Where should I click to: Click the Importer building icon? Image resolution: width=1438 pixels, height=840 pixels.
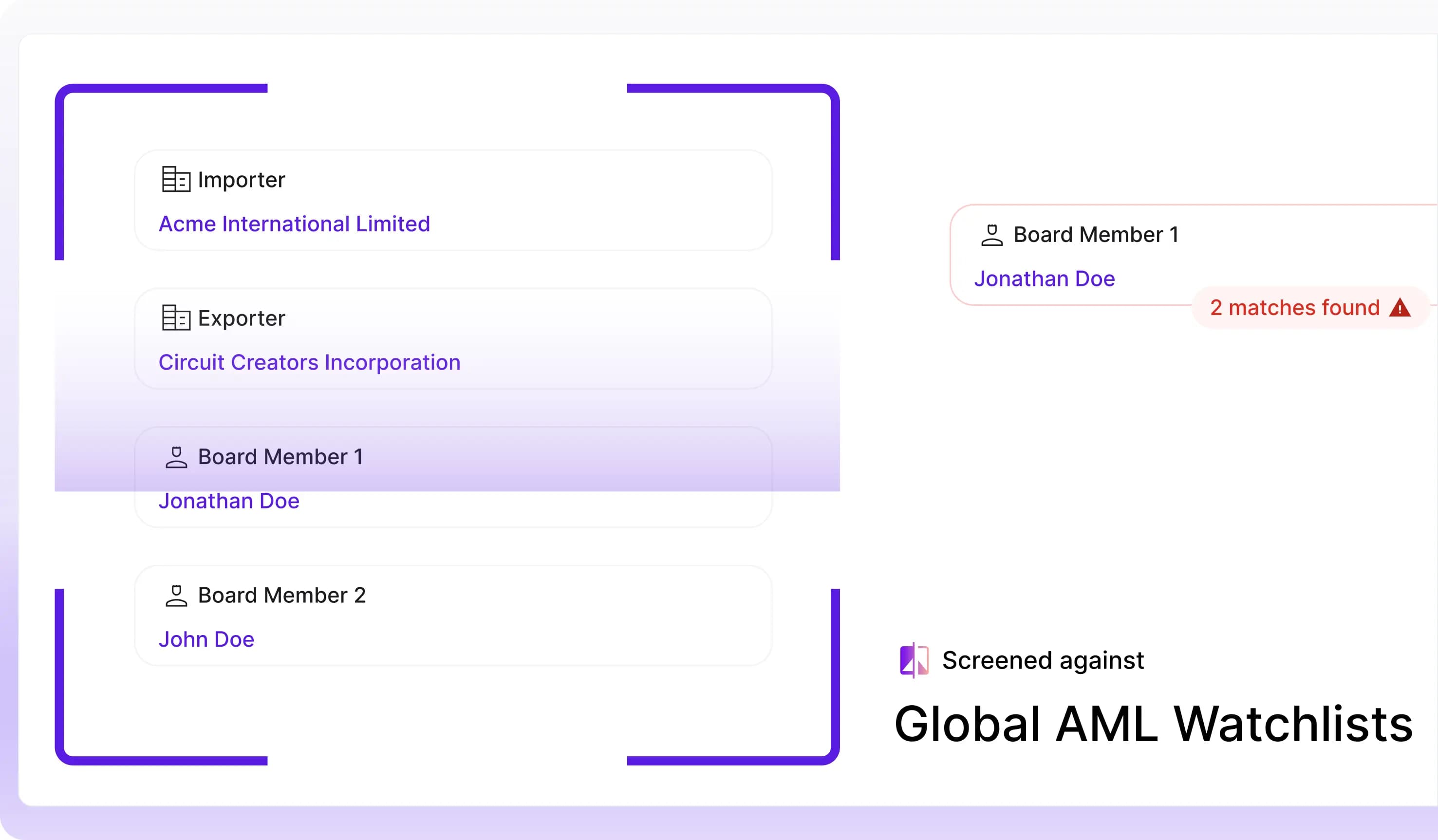tap(176, 179)
